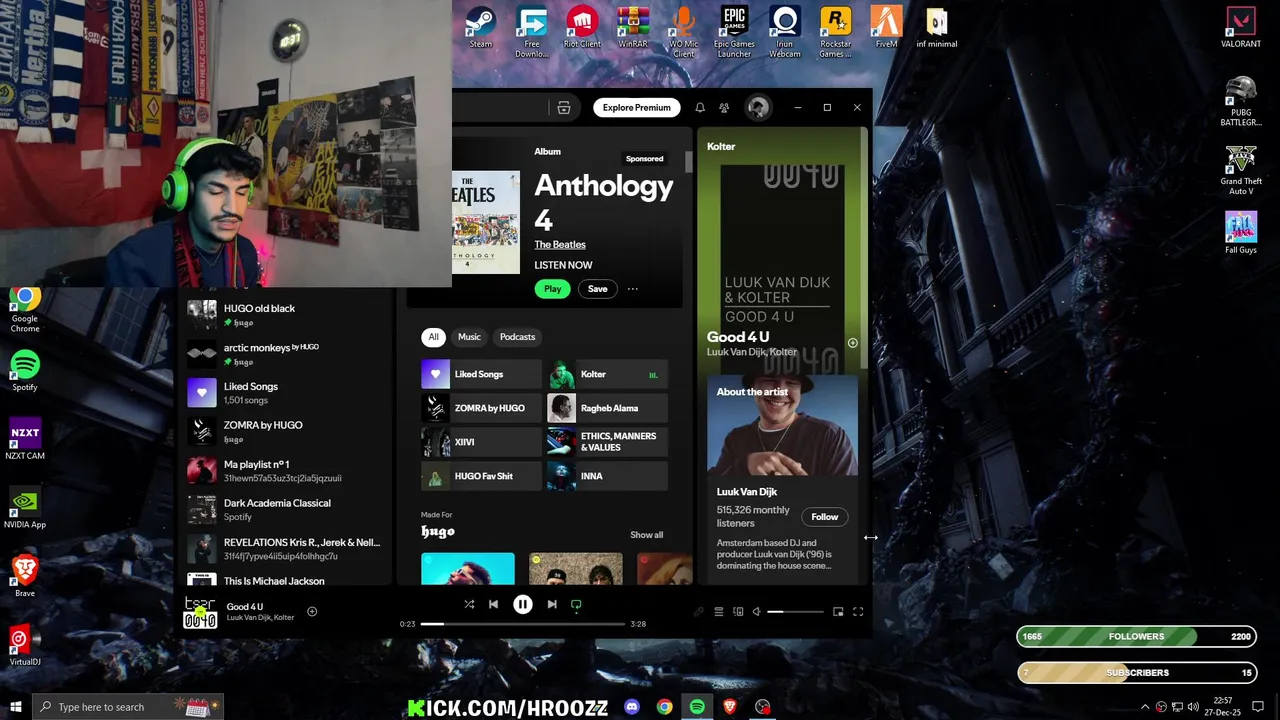1280x720 pixels.
Task: Open the mini player
Action: click(x=838, y=612)
